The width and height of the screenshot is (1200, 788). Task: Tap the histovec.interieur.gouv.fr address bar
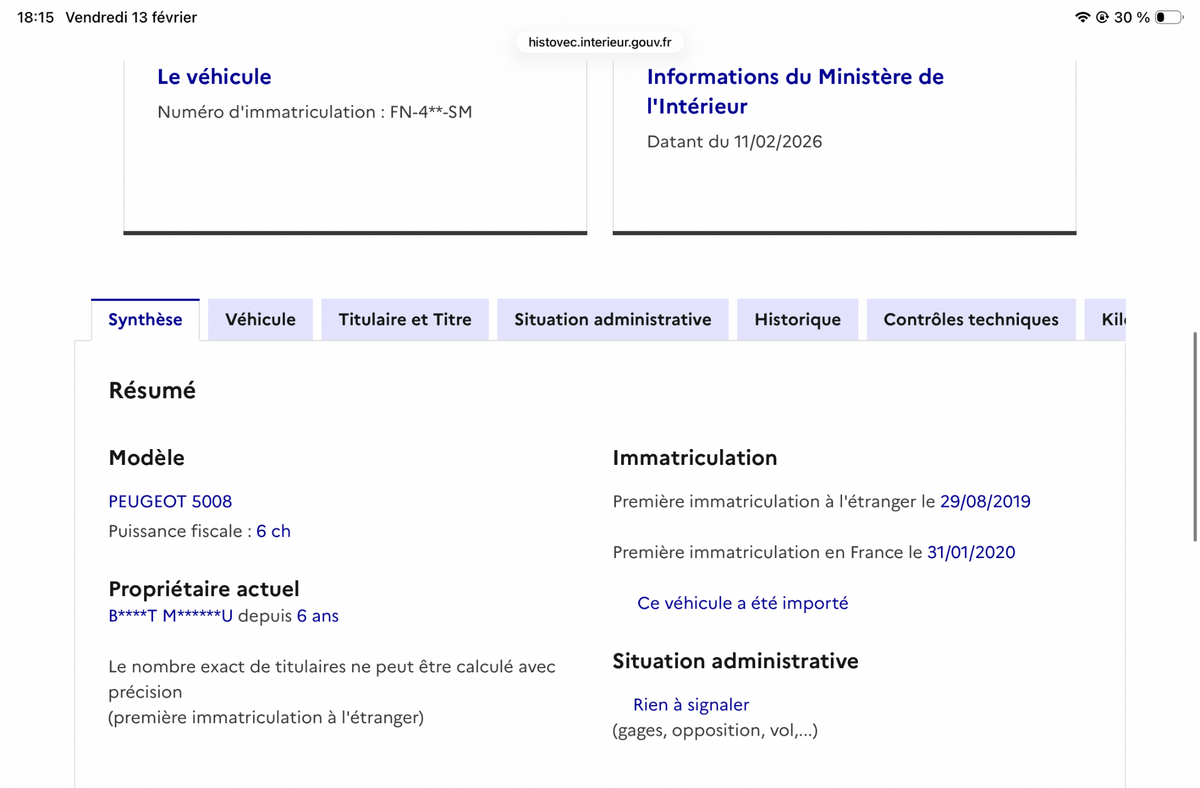(x=600, y=42)
